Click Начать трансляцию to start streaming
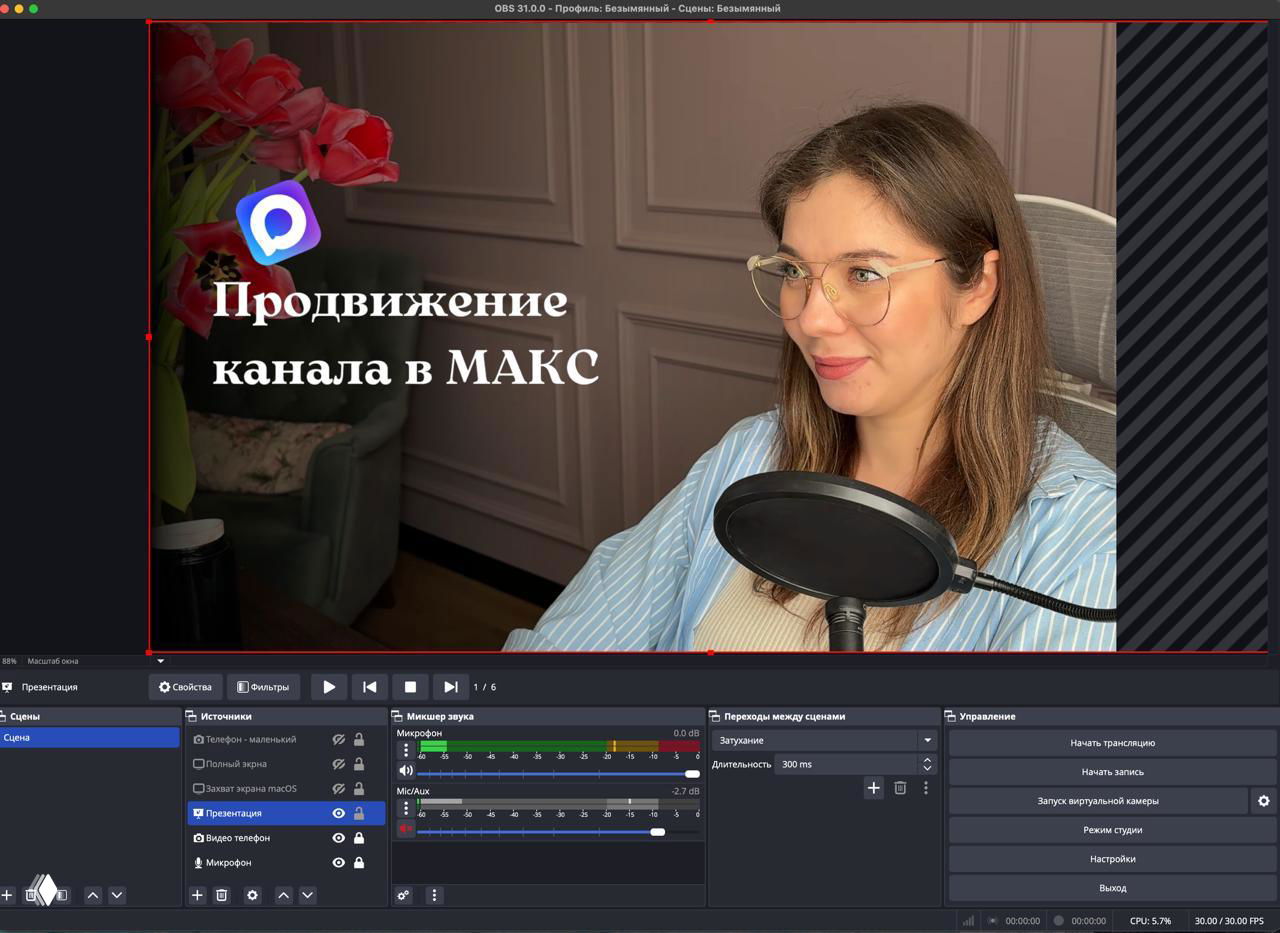 coord(1112,742)
